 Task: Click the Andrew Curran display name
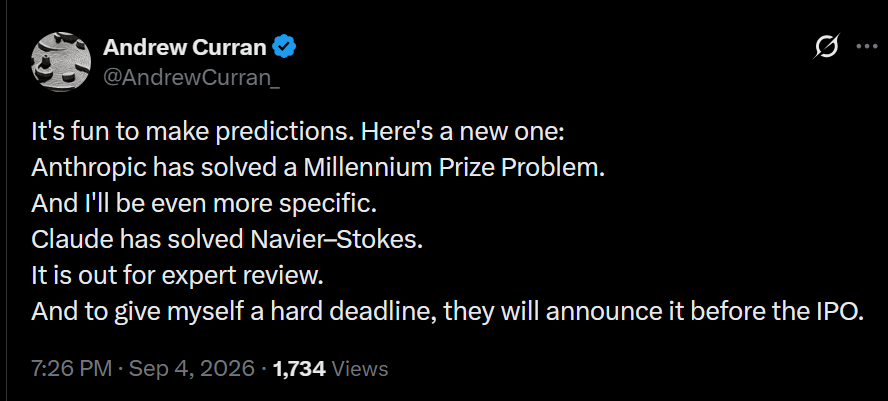185,48
